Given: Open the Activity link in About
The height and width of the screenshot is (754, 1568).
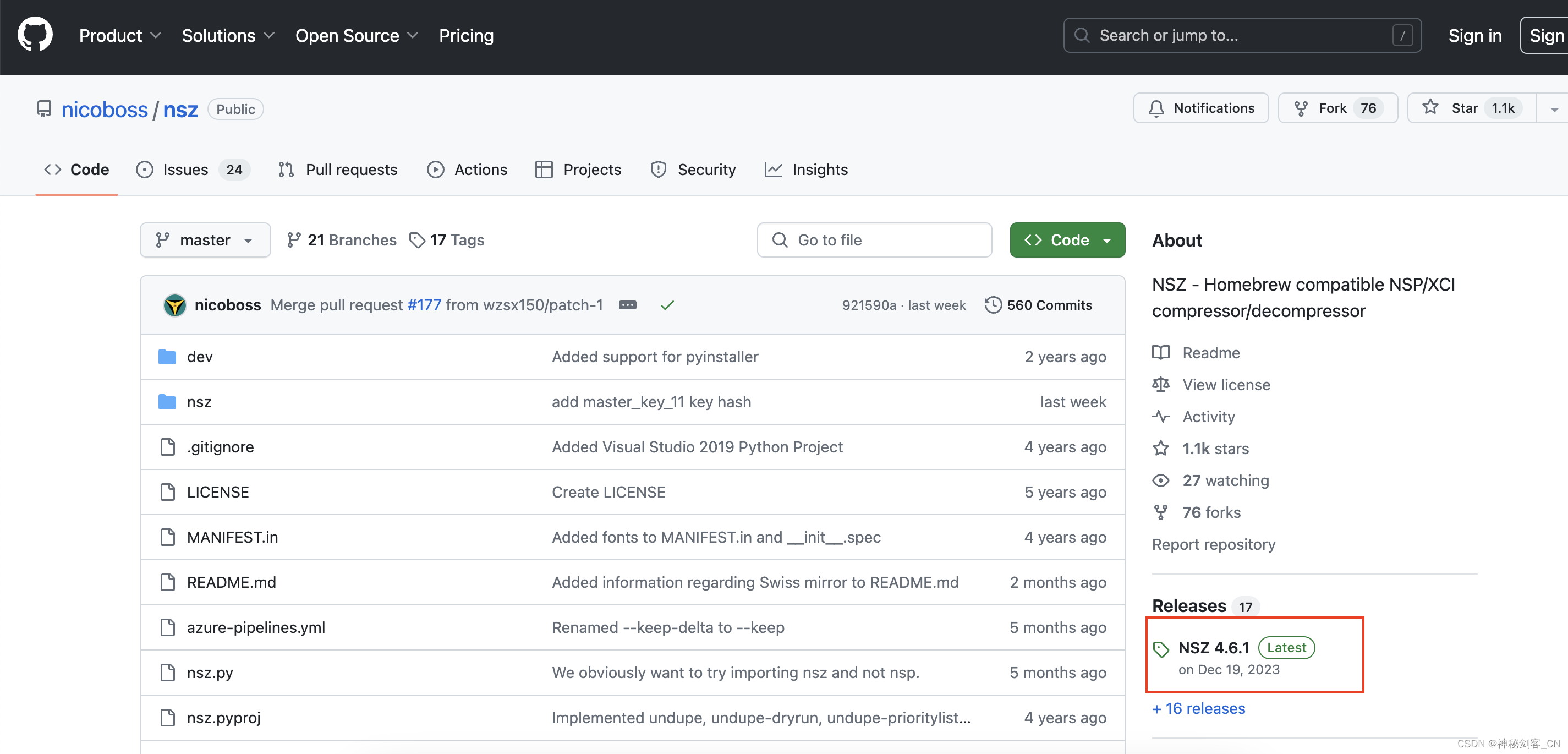Looking at the screenshot, I should [1194, 417].
